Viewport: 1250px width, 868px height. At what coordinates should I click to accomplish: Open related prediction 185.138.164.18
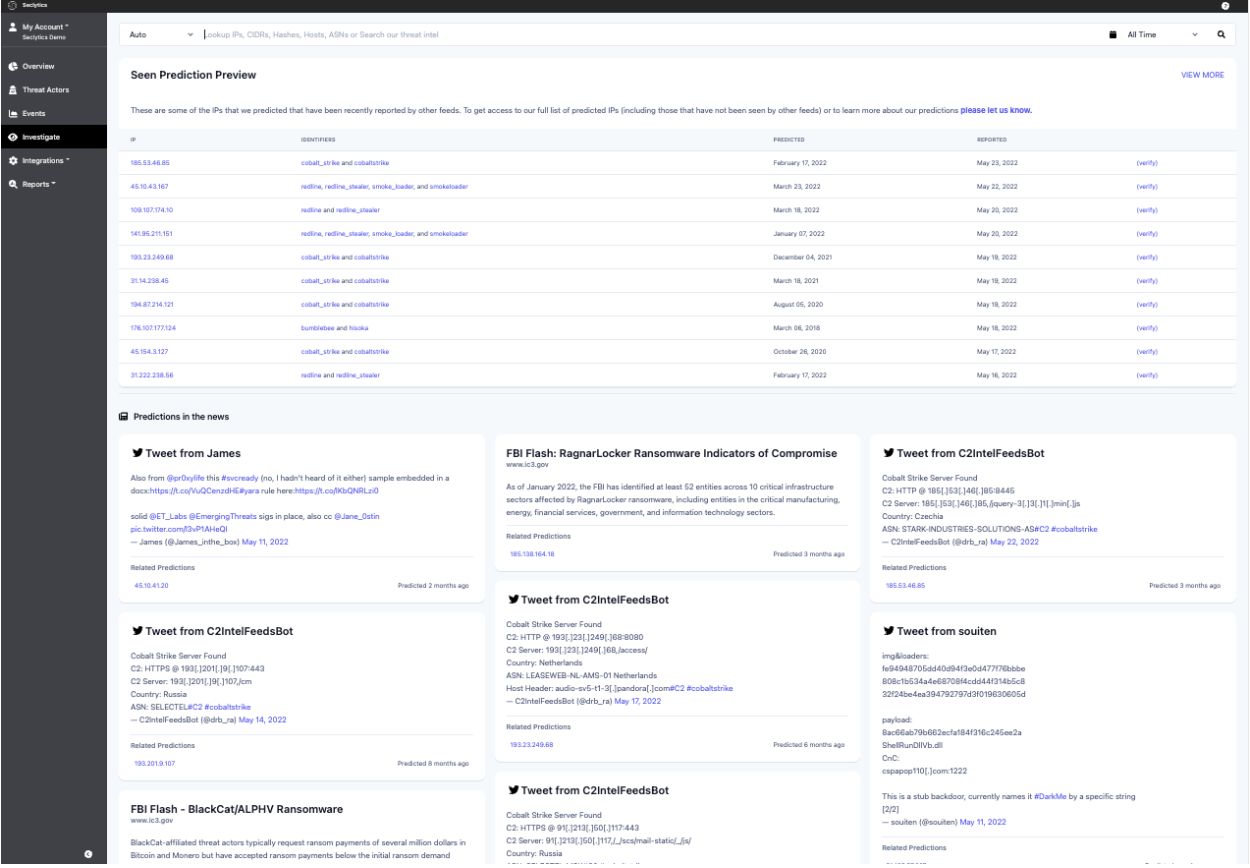532,553
